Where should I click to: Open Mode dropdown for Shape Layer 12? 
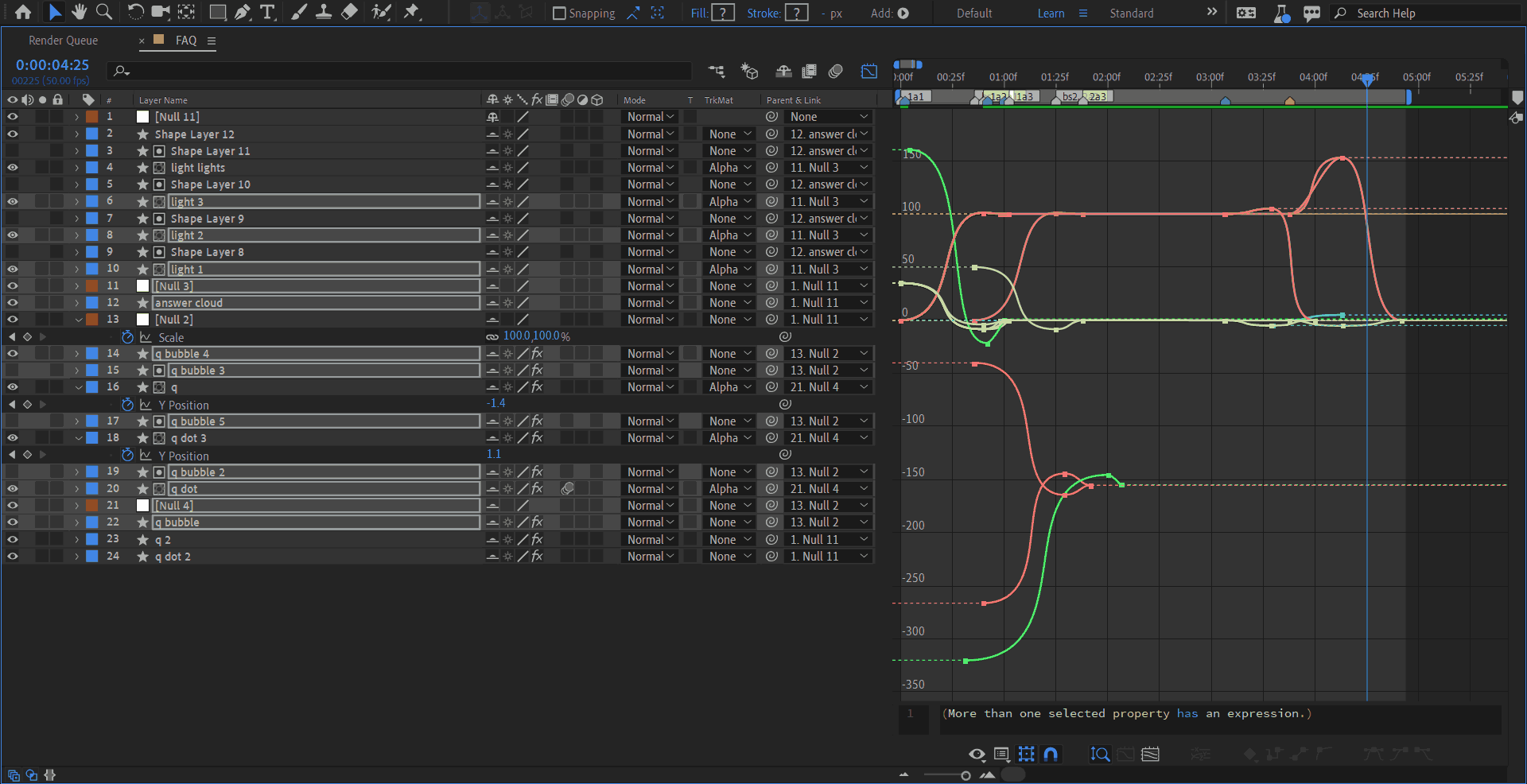pyautogui.click(x=650, y=134)
